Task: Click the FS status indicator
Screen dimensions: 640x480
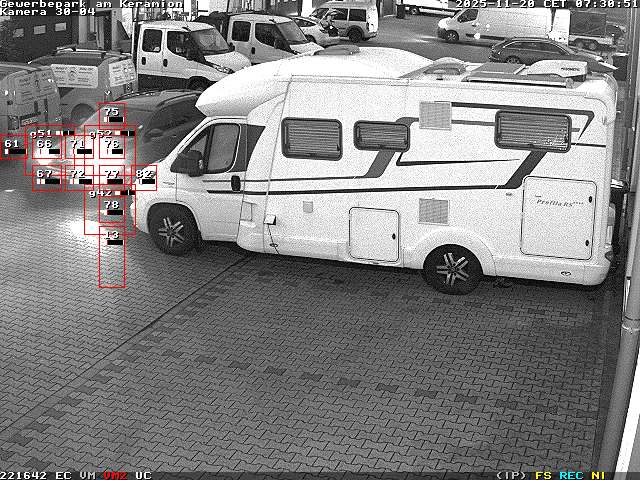Action: click(x=543, y=475)
